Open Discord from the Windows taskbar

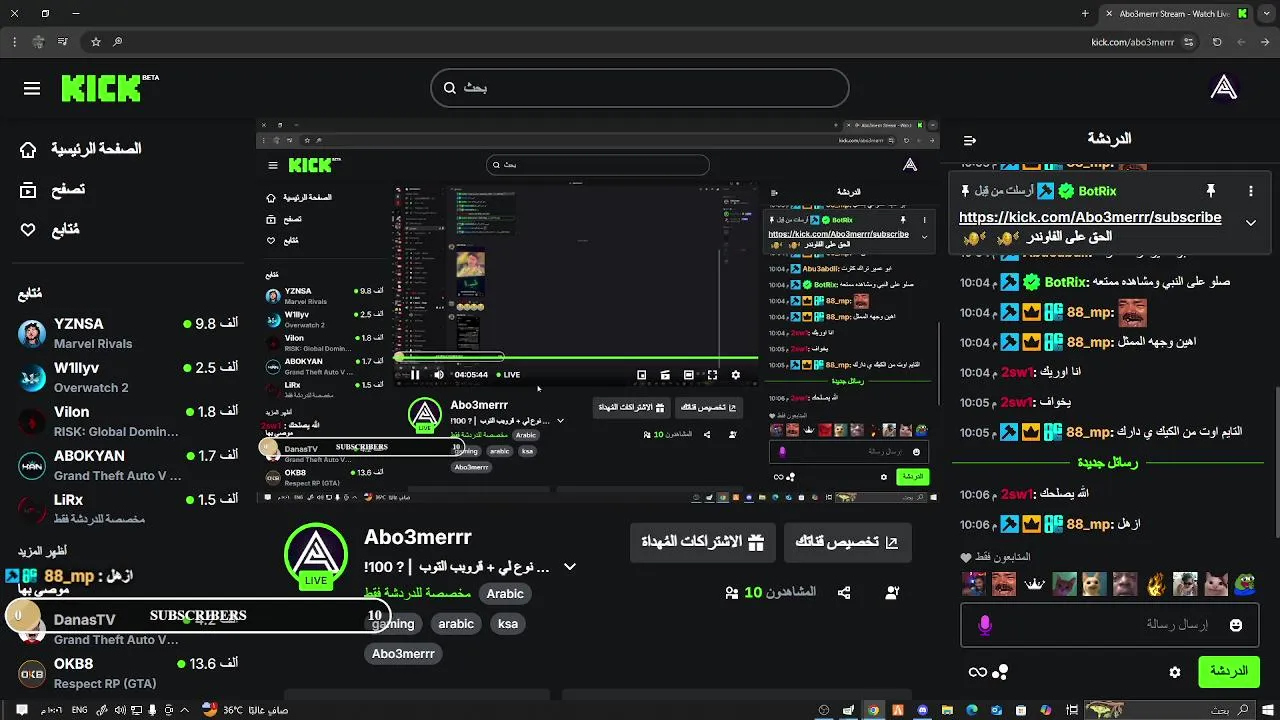[923, 710]
